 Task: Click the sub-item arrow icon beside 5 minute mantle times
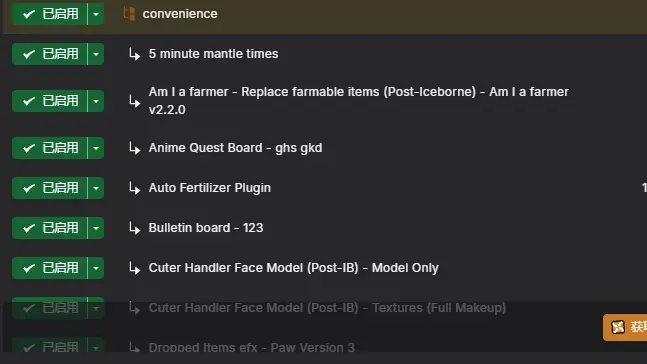[x=135, y=54]
